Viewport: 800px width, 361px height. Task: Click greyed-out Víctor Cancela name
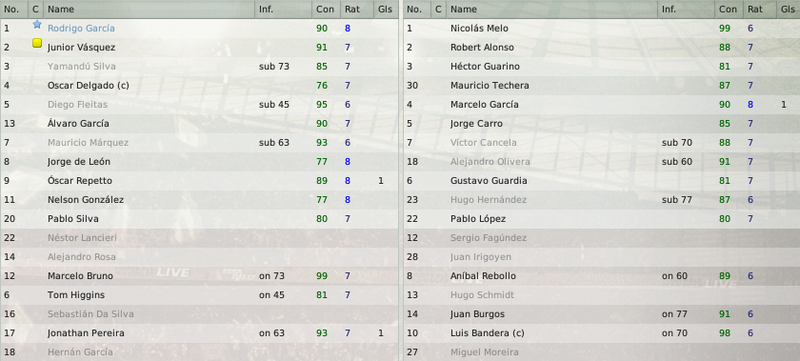(483, 143)
